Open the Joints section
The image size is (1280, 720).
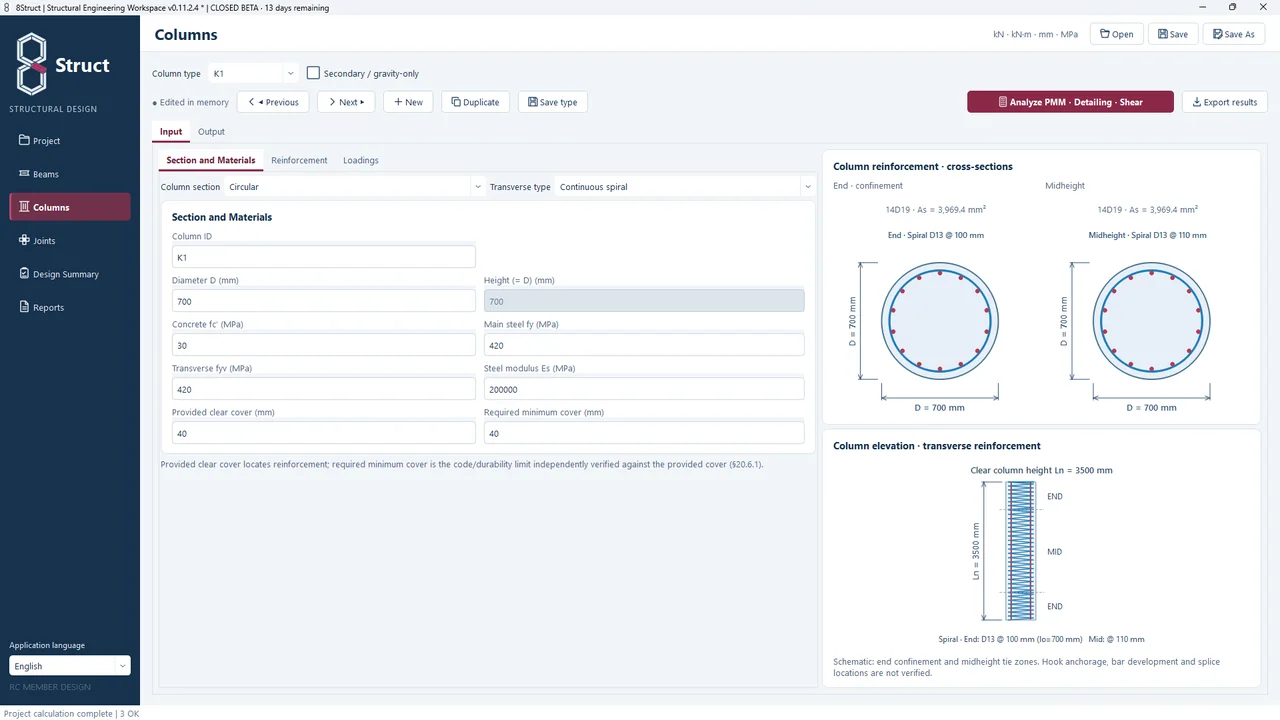pyautogui.click(x=70, y=241)
